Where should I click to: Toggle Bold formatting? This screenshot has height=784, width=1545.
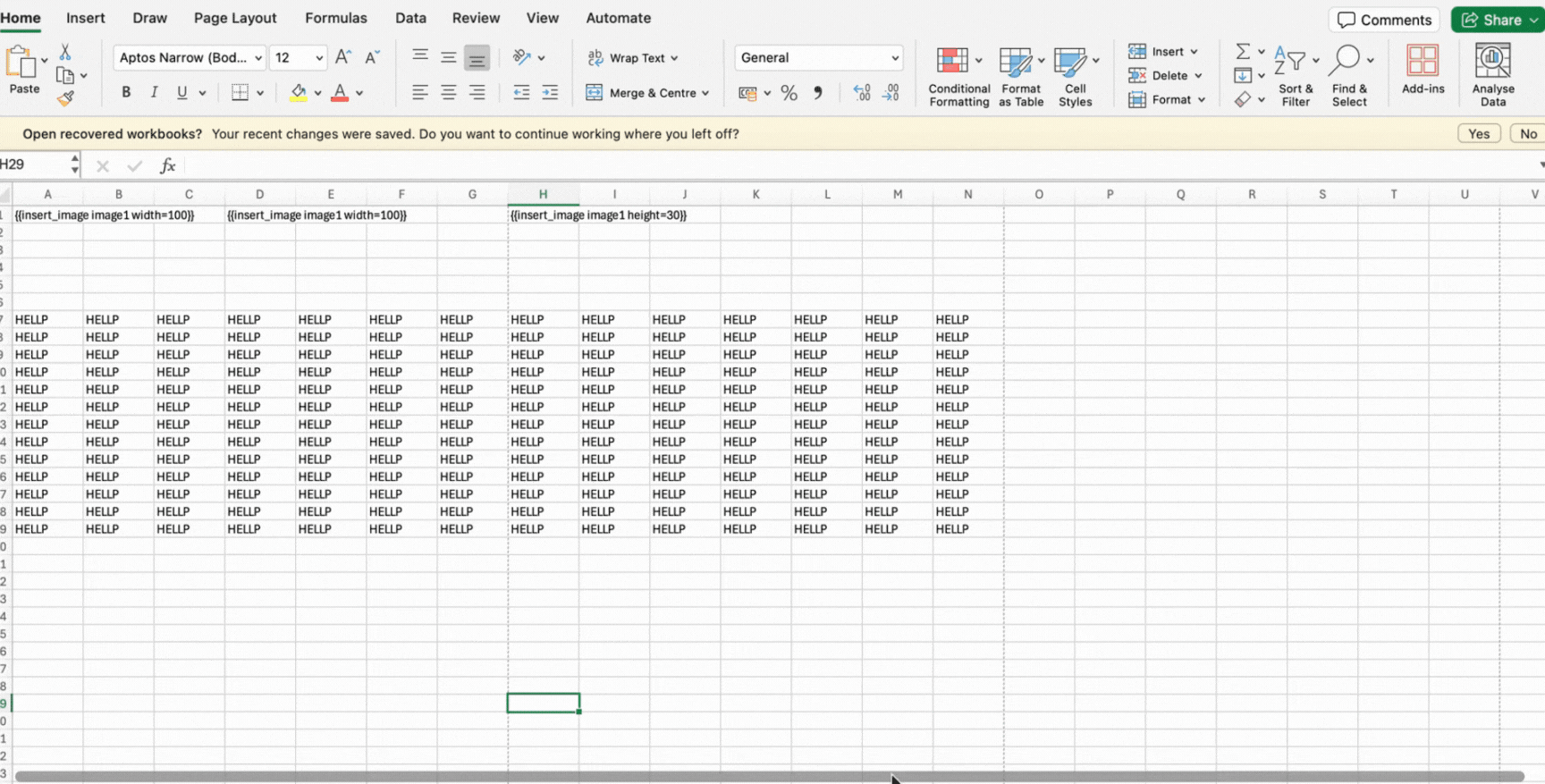[126, 93]
